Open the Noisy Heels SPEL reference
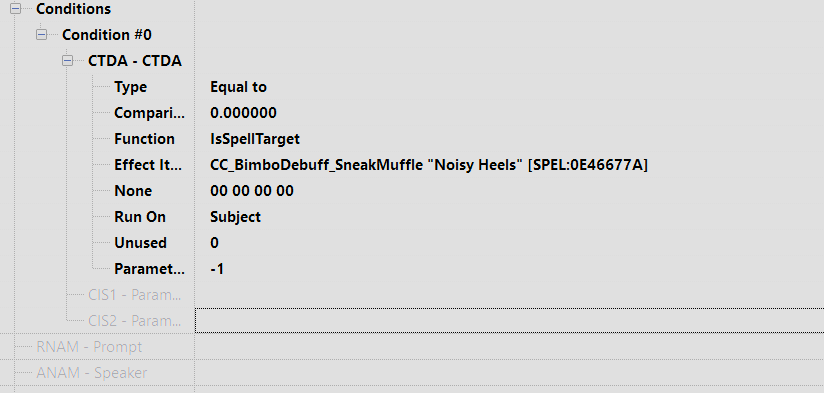 [x=429, y=165]
